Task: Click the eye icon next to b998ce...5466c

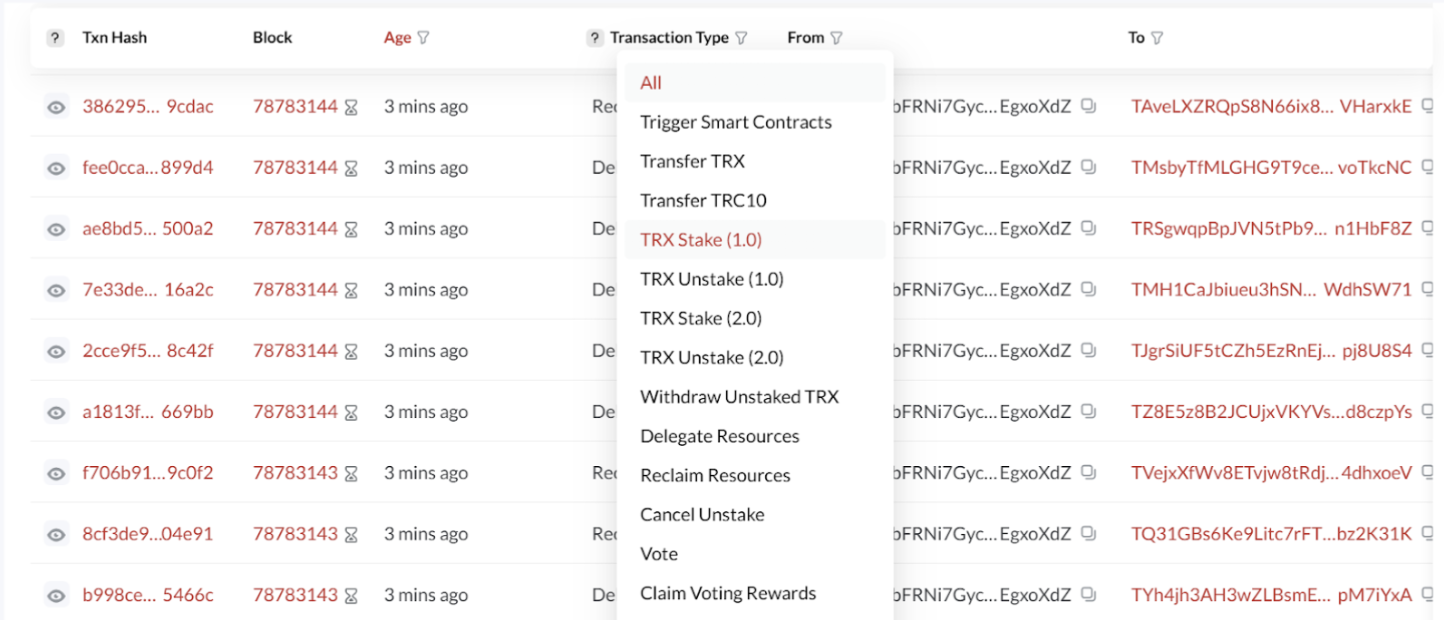Action: point(56,596)
